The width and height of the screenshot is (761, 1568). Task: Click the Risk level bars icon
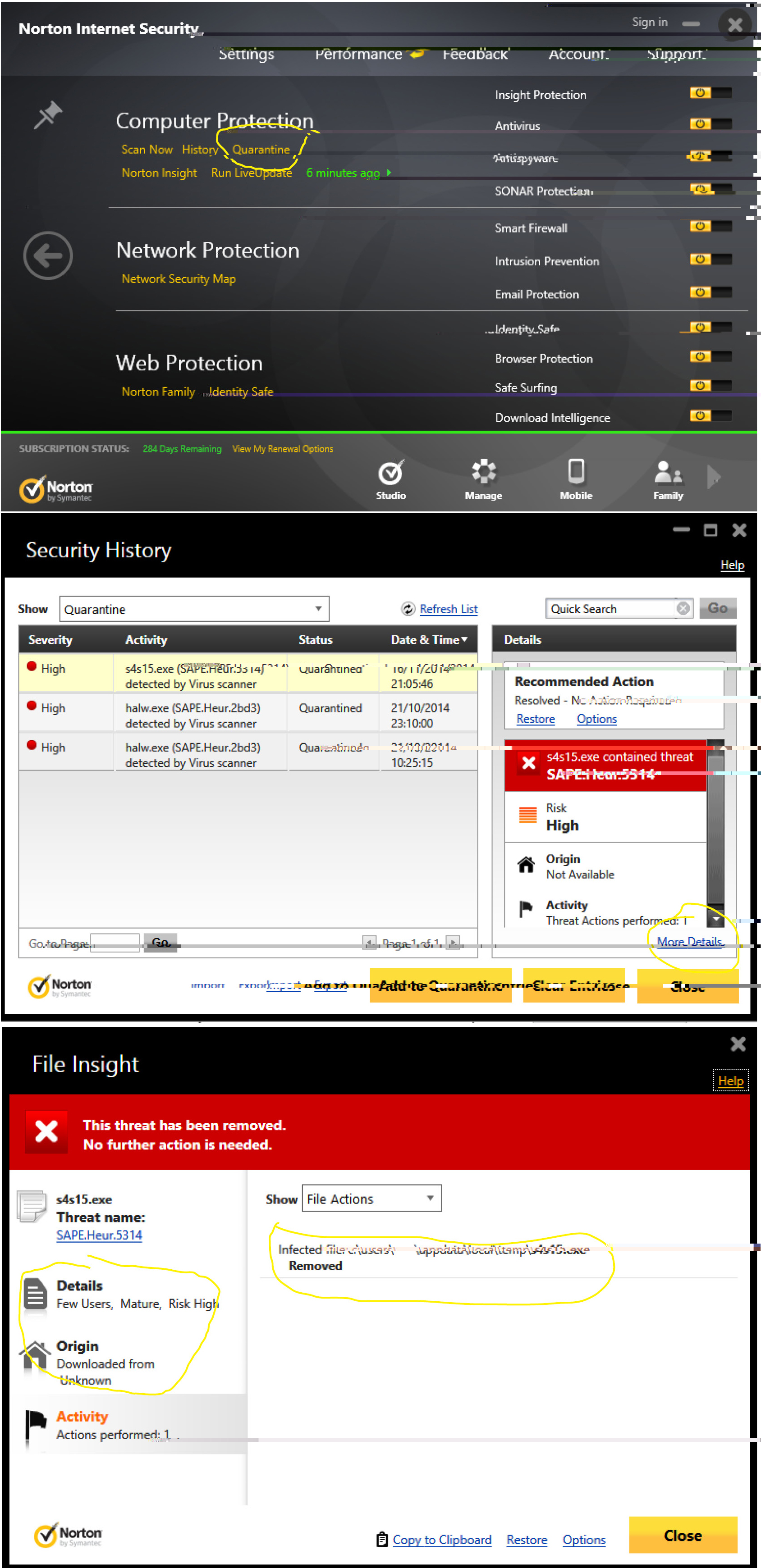tap(527, 815)
